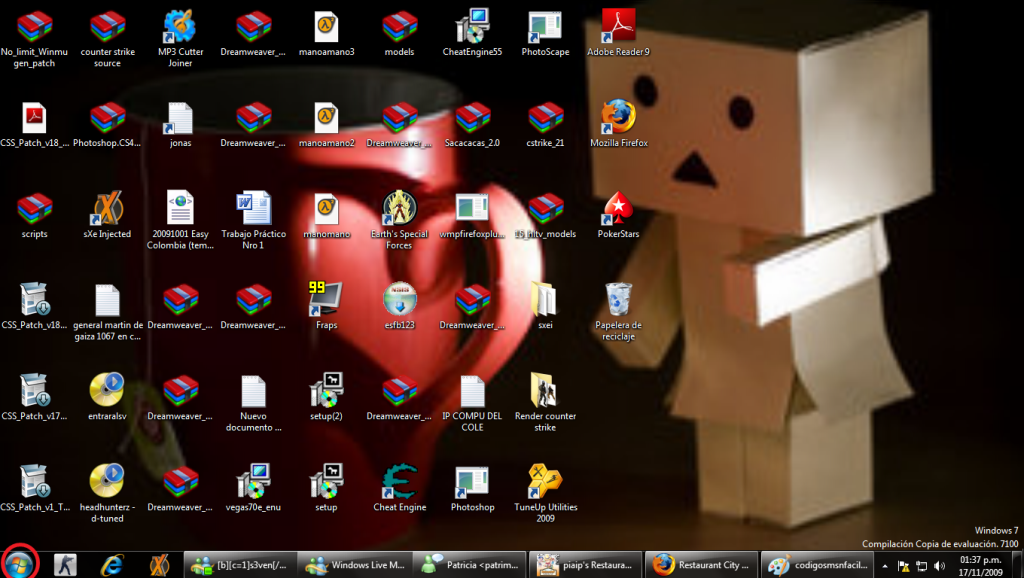Open the sxei folder
1024x578 pixels.
(x=545, y=299)
